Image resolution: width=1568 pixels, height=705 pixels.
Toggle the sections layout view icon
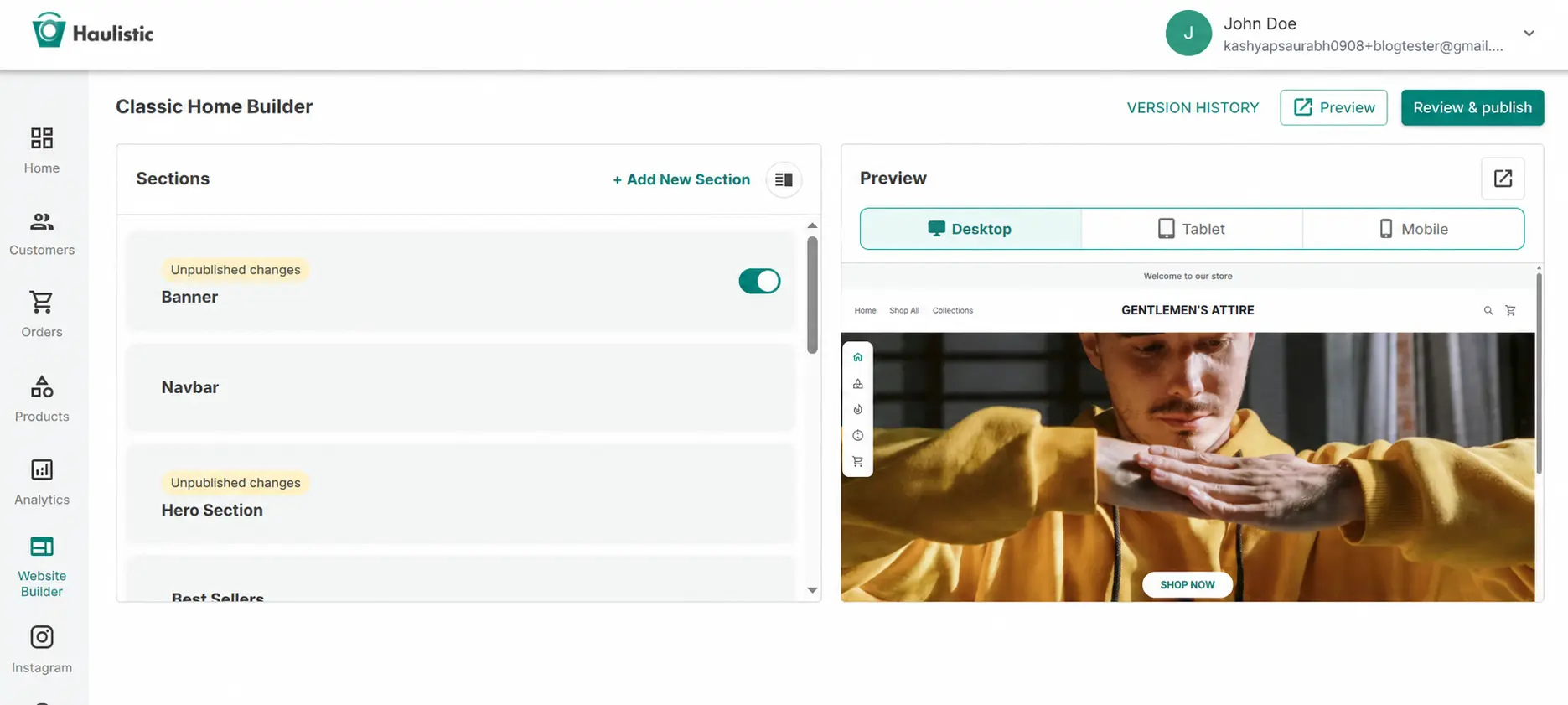pyautogui.click(x=784, y=179)
